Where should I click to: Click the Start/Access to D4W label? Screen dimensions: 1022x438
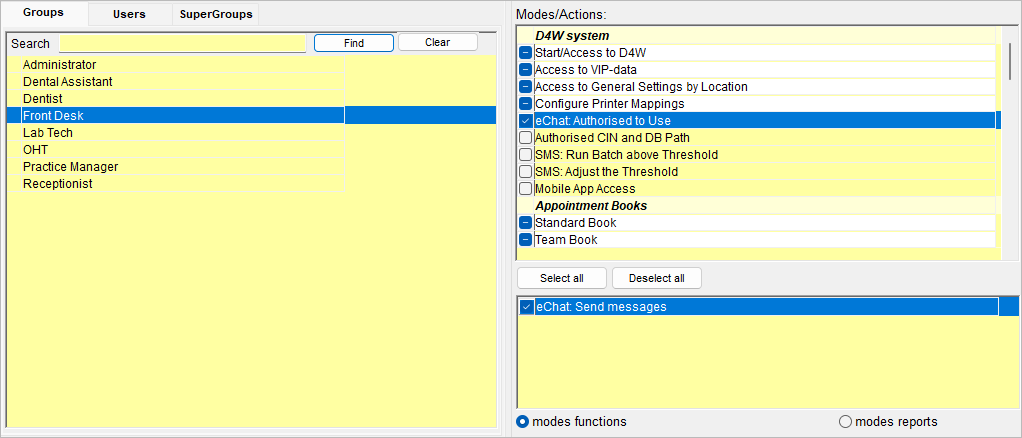pyautogui.click(x=591, y=53)
